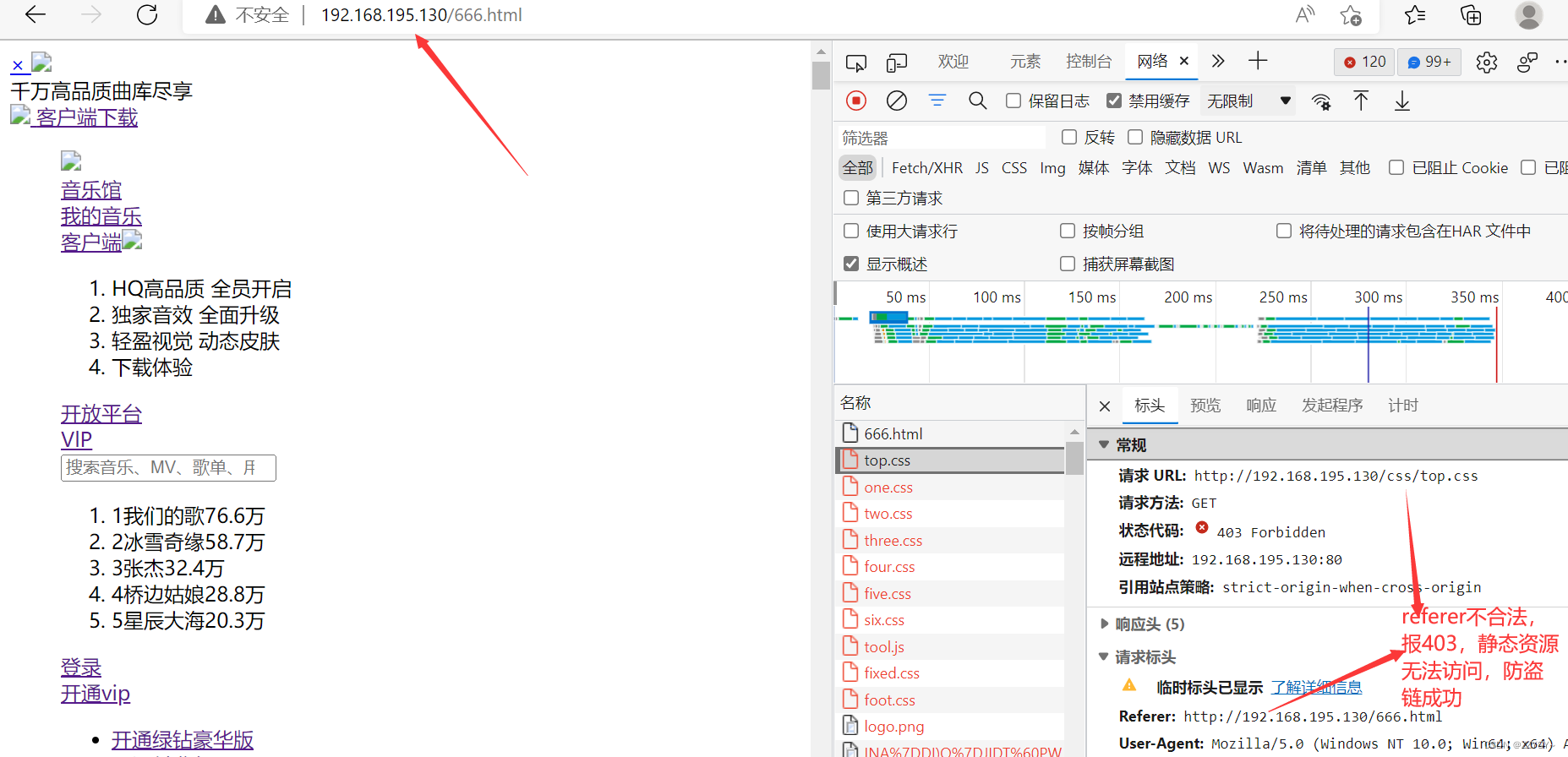This screenshot has width=1568, height=757.
Task: Toggle the network filter funnel icon
Action: [937, 101]
